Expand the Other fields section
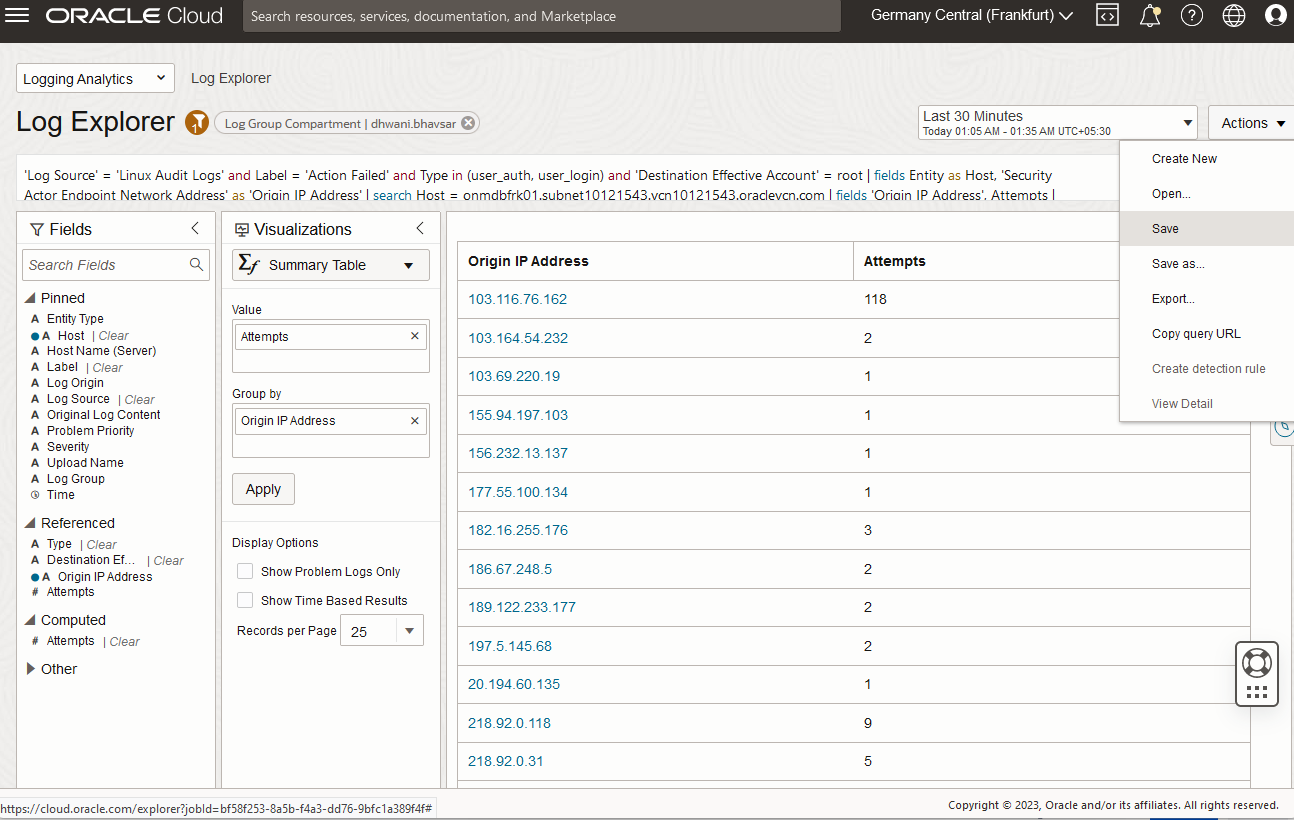The image size is (1294, 820). [31, 669]
